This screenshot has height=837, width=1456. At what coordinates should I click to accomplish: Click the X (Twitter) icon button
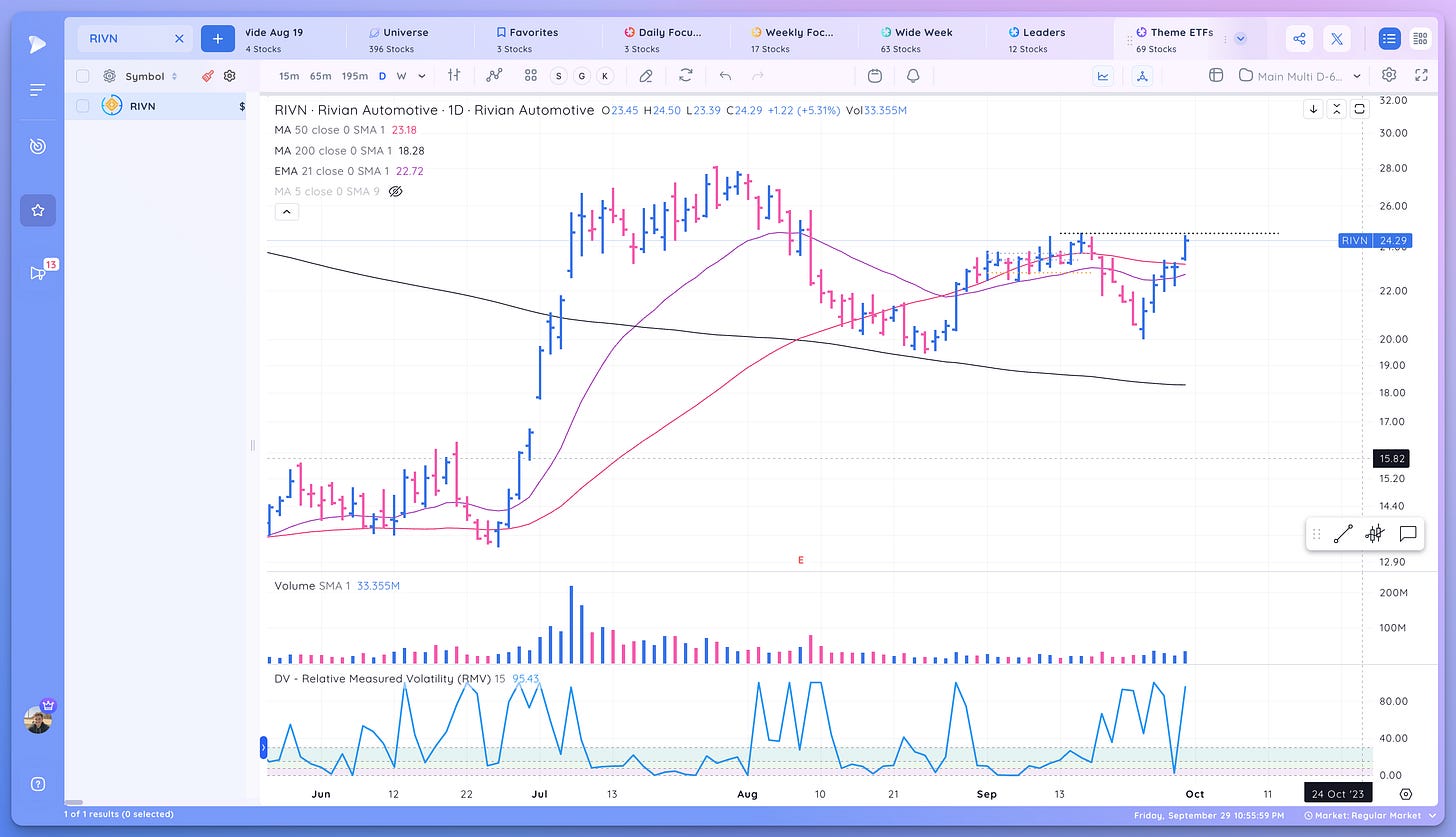pos(1337,39)
